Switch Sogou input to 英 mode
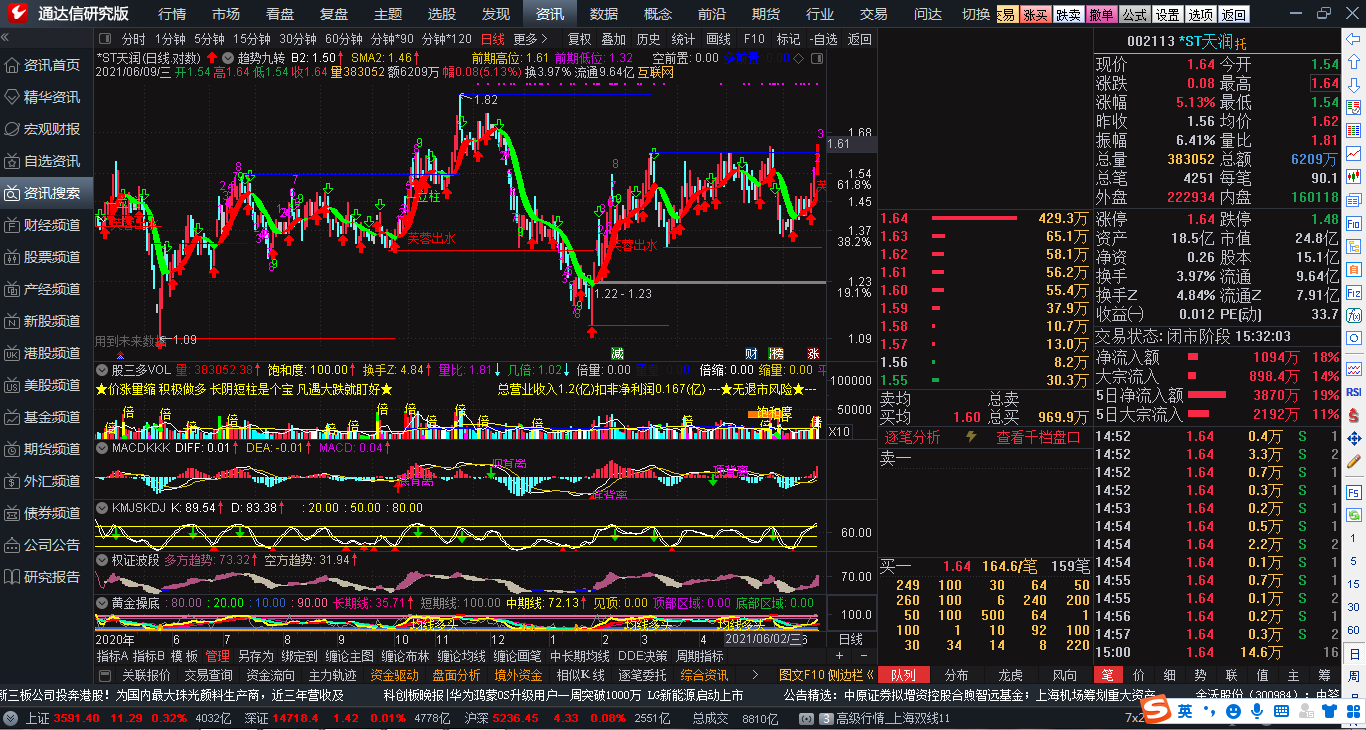 pos(1184,711)
